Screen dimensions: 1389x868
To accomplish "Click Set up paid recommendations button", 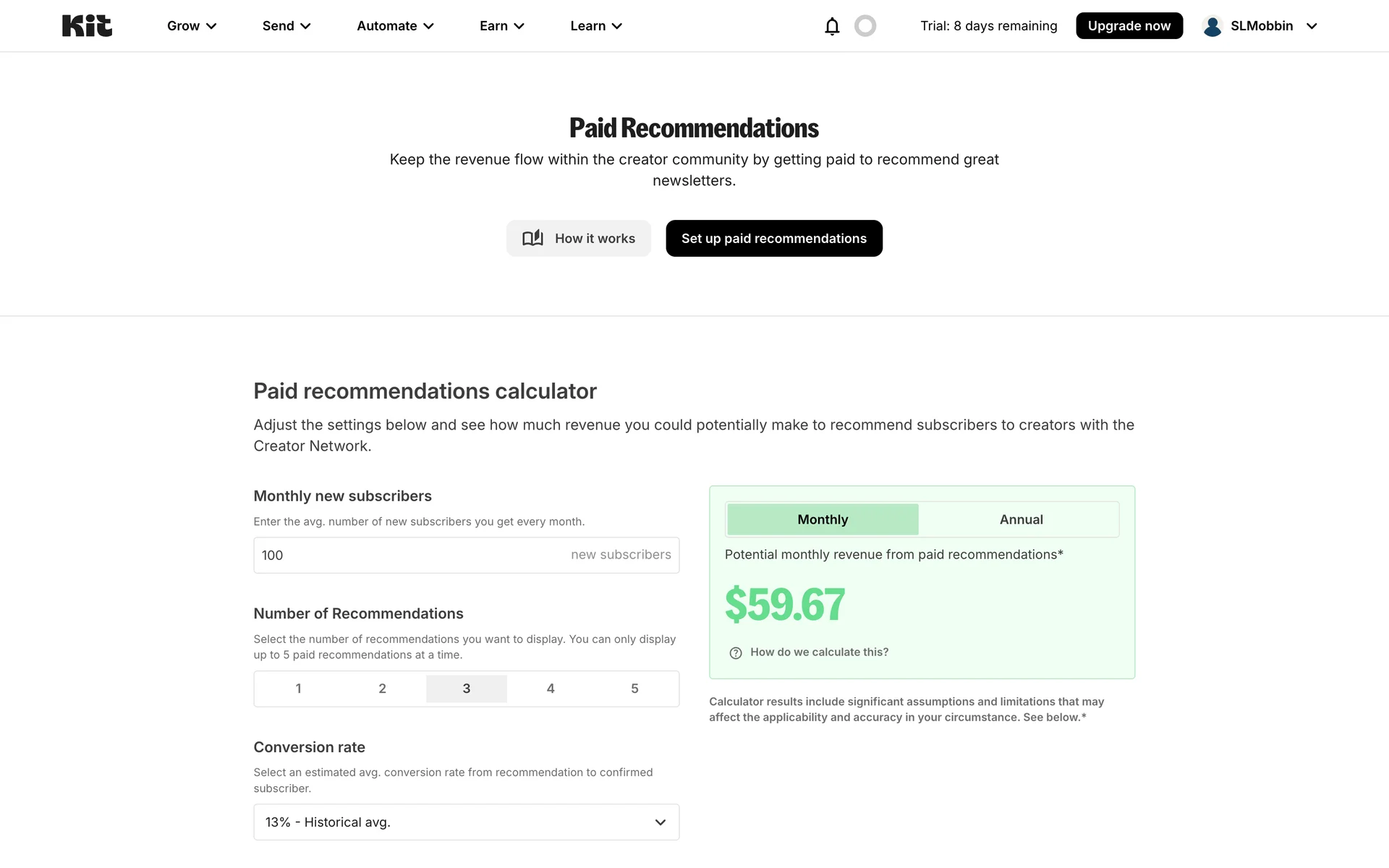I will coord(773,238).
